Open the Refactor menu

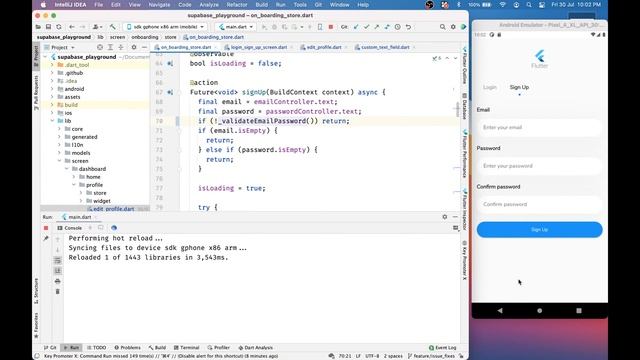click(237, 5)
